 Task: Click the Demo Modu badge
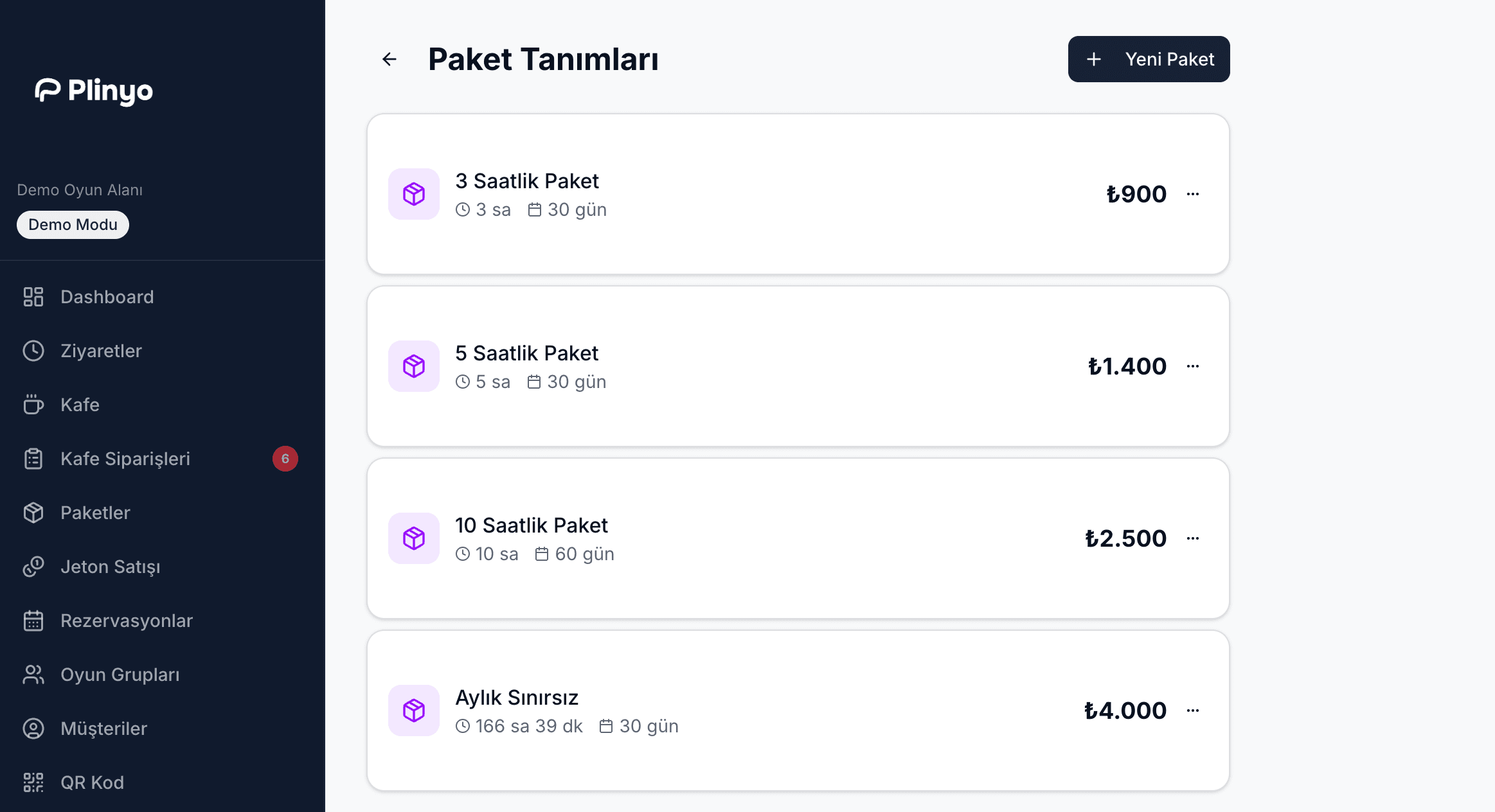72,224
